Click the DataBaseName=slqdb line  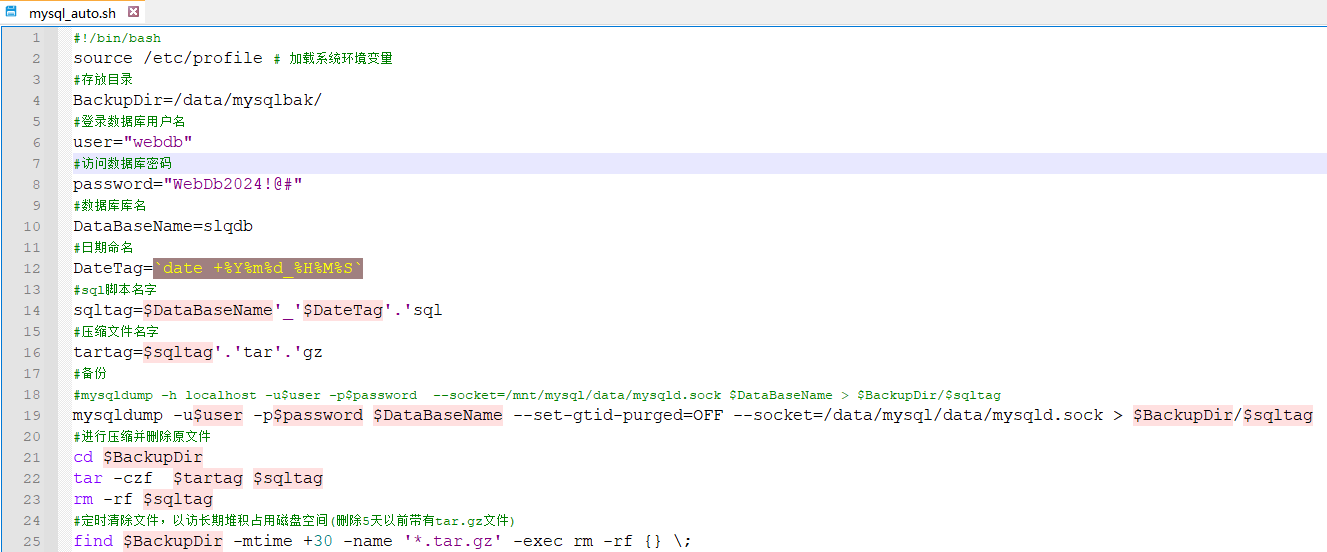[x=162, y=227]
